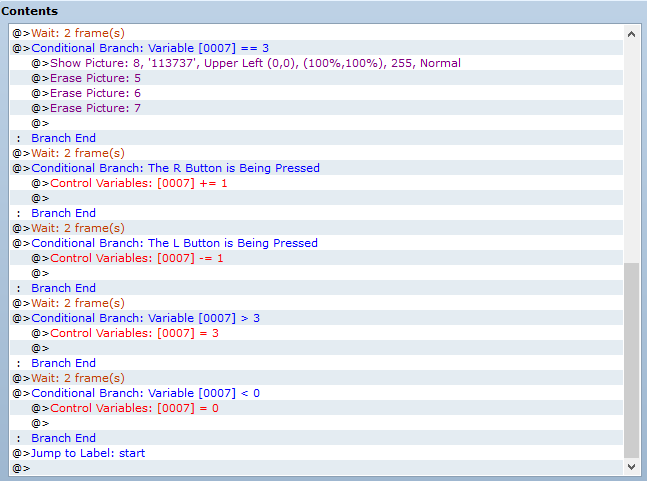Select Control Variables: [0007] -= 1
Screen dimensions: 647x481
click(316, 258)
